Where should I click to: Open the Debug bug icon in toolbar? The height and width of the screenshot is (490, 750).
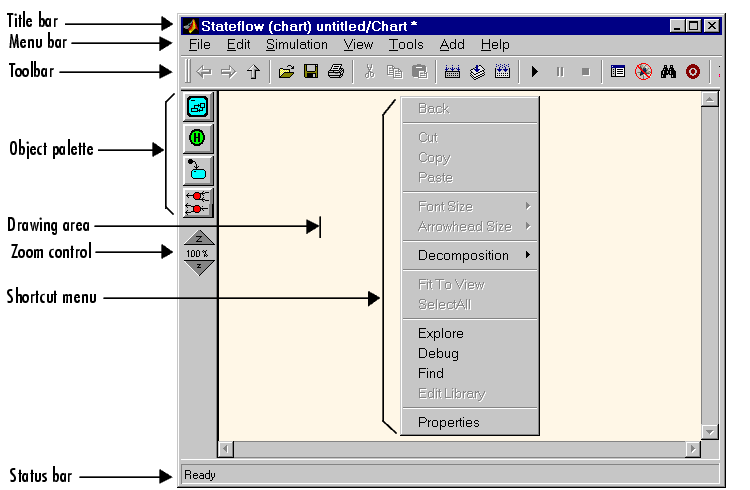(x=644, y=72)
